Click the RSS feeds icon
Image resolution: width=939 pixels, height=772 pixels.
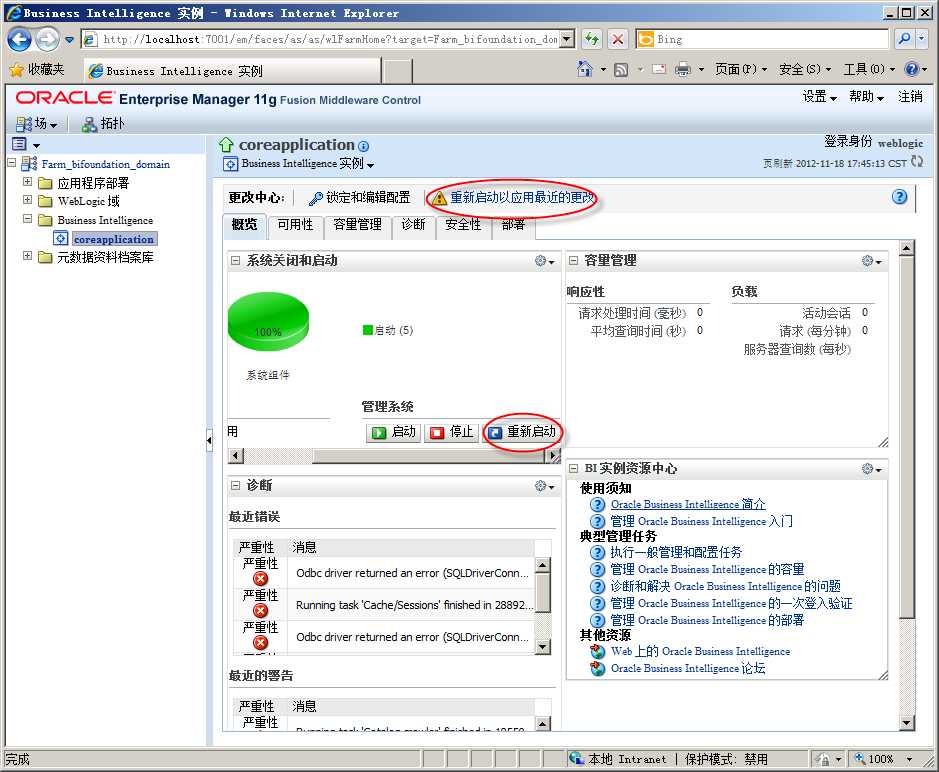pos(621,70)
